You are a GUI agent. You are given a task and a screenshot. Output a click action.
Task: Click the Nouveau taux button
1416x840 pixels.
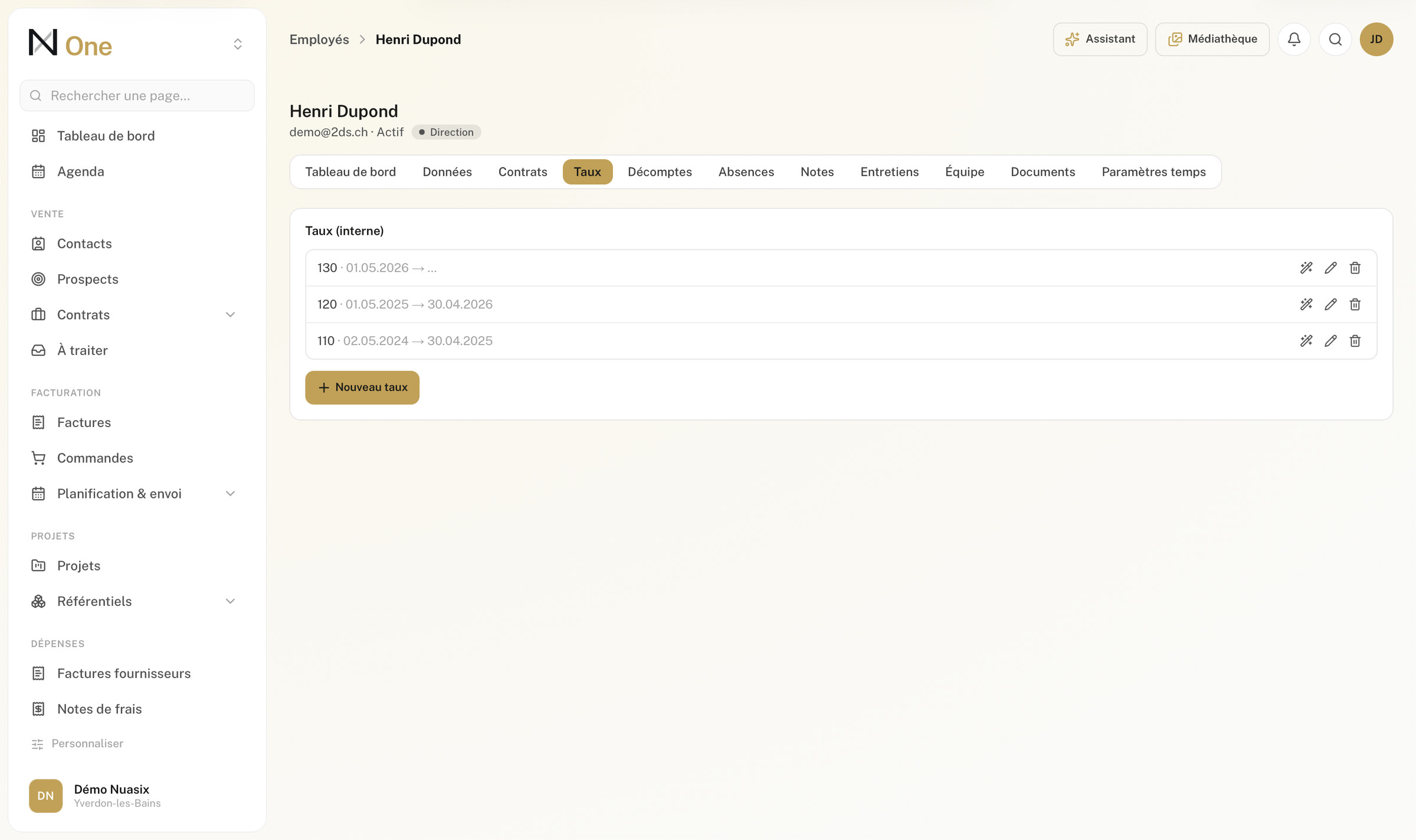tap(362, 388)
